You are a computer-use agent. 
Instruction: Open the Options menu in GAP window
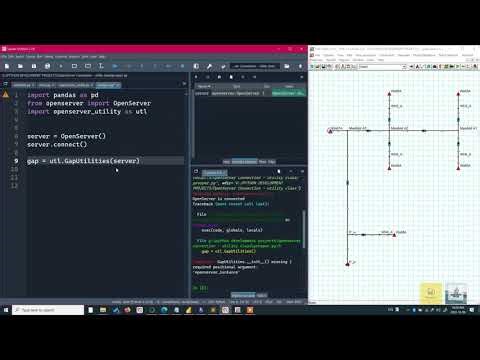[x=328, y=55]
